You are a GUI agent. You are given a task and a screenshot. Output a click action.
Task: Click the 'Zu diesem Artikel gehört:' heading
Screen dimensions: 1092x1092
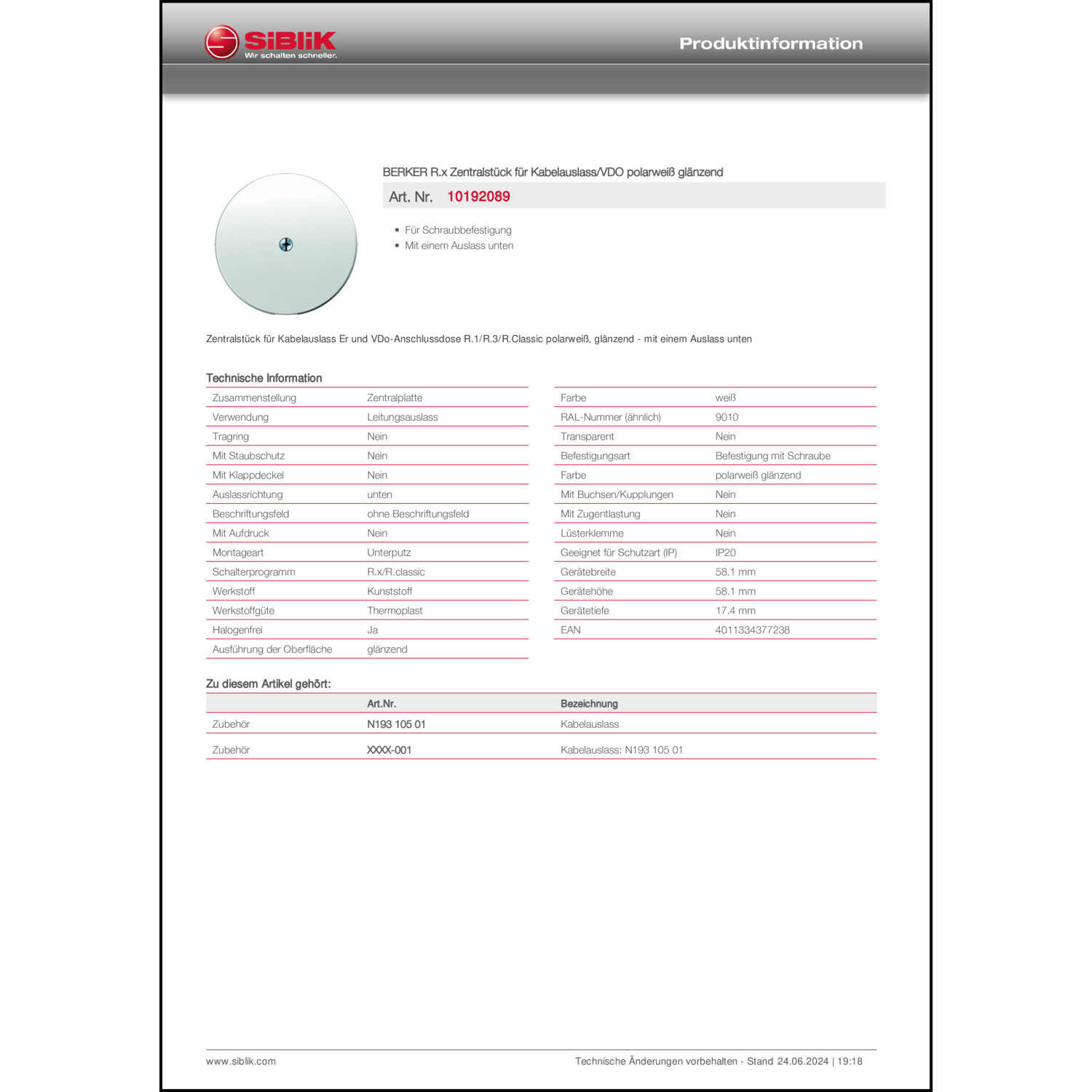click(268, 684)
